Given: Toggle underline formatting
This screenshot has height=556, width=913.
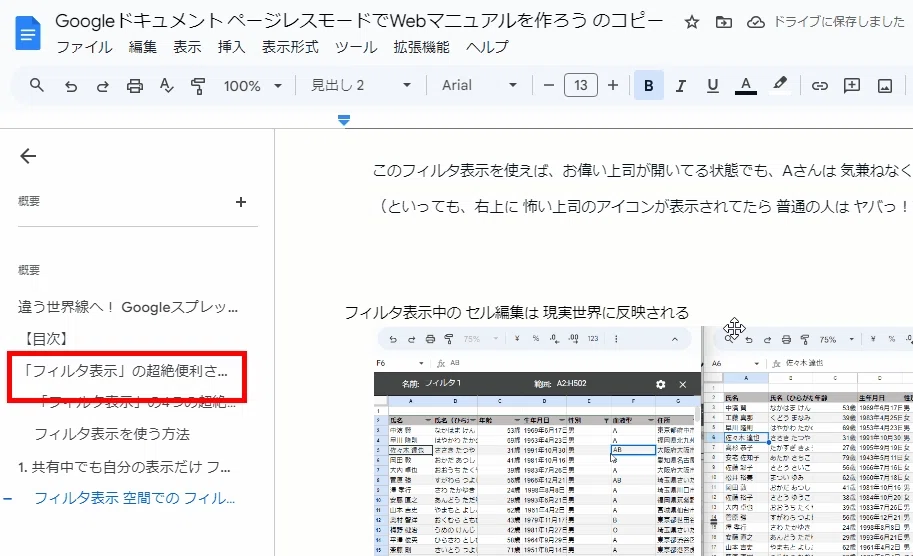Looking at the screenshot, I should (712, 86).
